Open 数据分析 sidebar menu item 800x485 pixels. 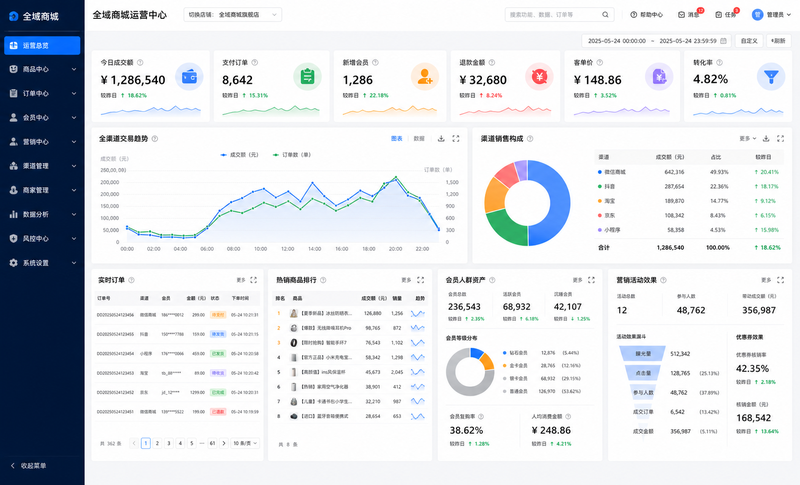[x=42, y=214]
